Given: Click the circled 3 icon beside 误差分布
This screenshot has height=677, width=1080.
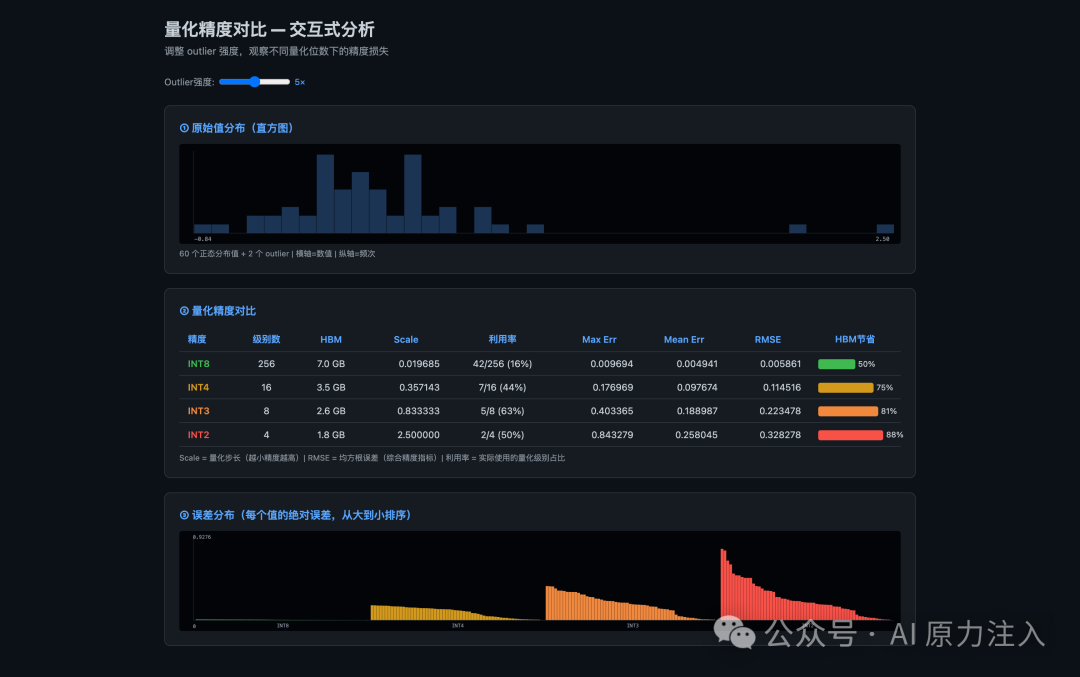Looking at the screenshot, I should (x=184, y=515).
